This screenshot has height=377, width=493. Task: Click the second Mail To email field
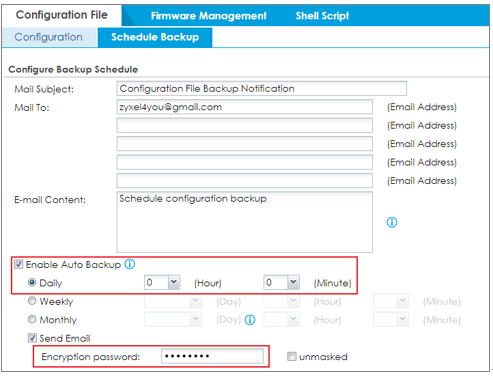pyautogui.click(x=245, y=125)
